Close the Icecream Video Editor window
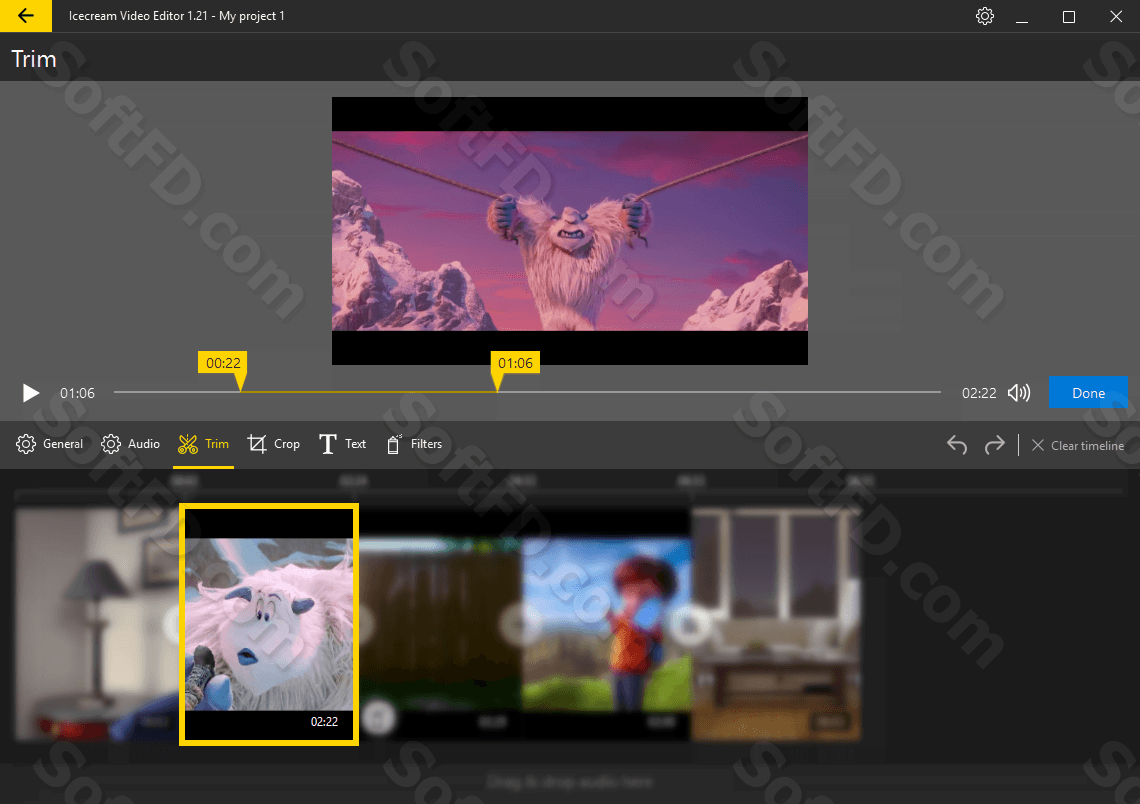The image size is (1140, 804). click(x=1116, y=16)
